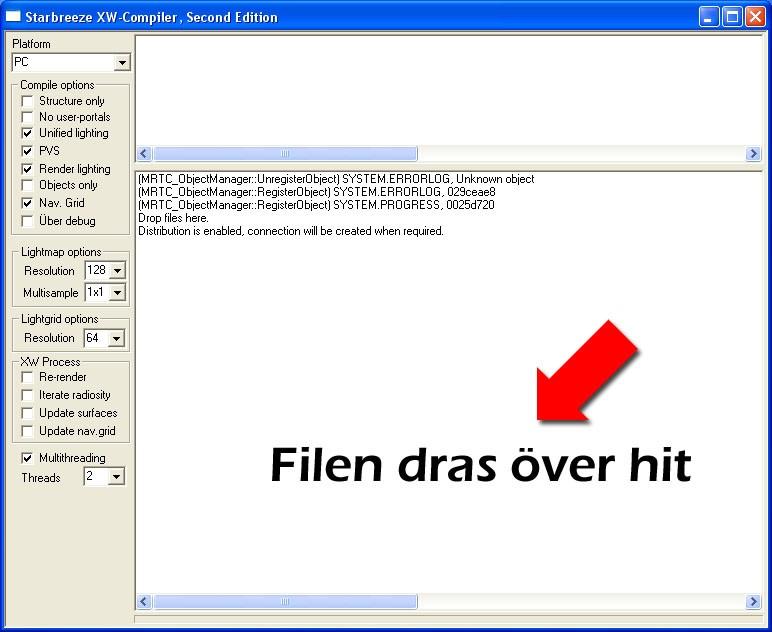Click right scroll arrow of upper pane
772x632 pixels.
pyautogui.click(x=753, y=154)
